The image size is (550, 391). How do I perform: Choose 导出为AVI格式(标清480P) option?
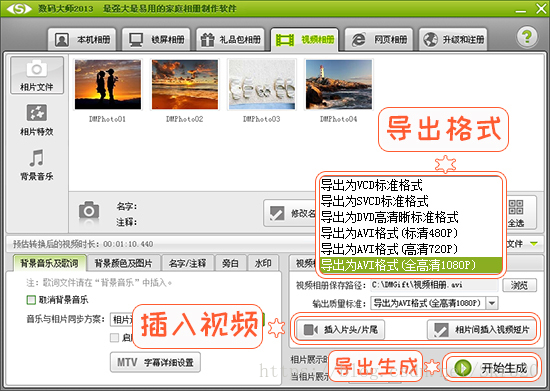click(x=411, y=233)
